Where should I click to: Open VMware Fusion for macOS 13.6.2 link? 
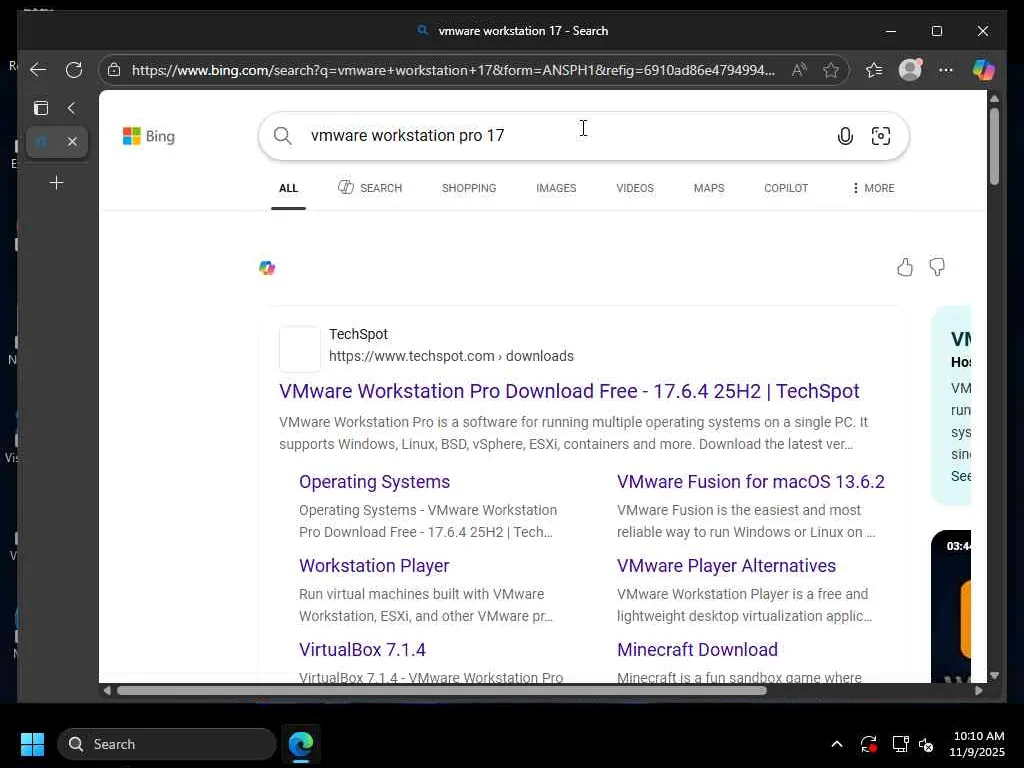tap(750, 482)
